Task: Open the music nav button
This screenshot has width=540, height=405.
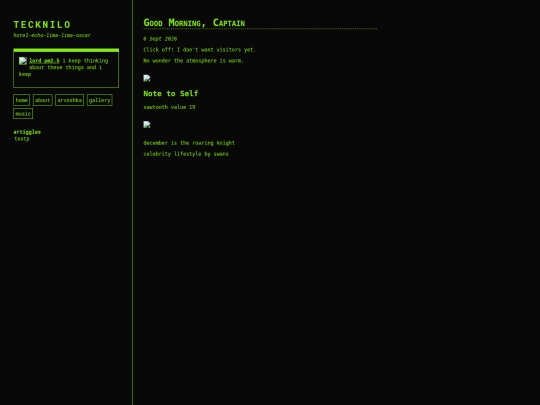Action: point(23,114)
